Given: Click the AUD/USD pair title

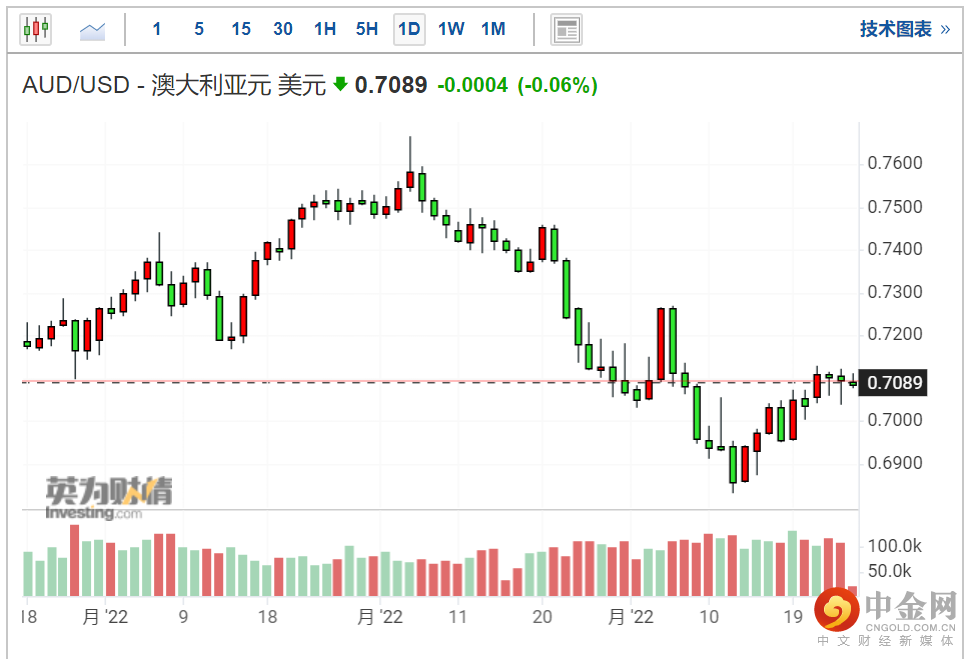Looking at the screenshot, I should point(76,85).
